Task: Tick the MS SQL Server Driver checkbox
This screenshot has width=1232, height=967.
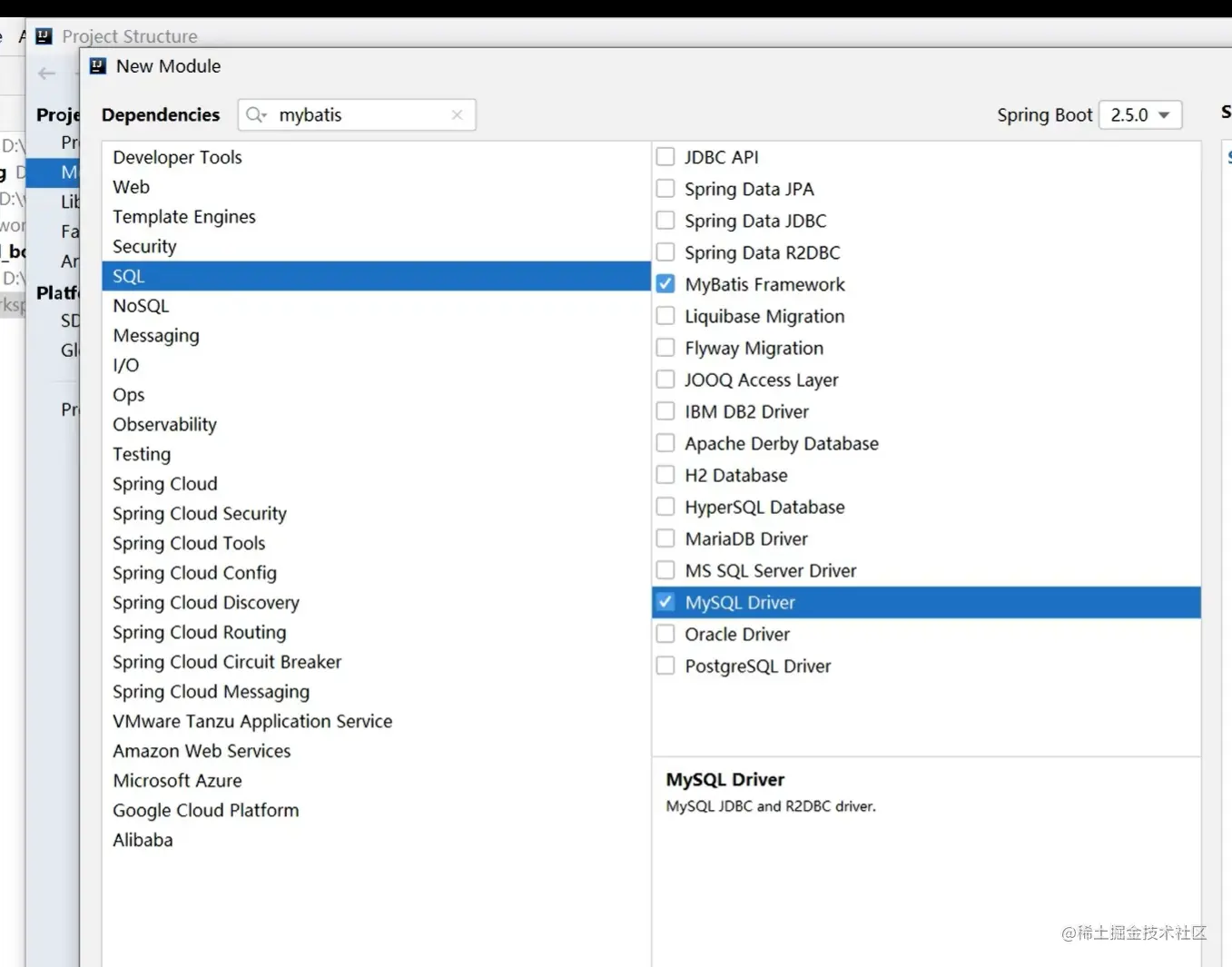Action: tap(665, 570)
